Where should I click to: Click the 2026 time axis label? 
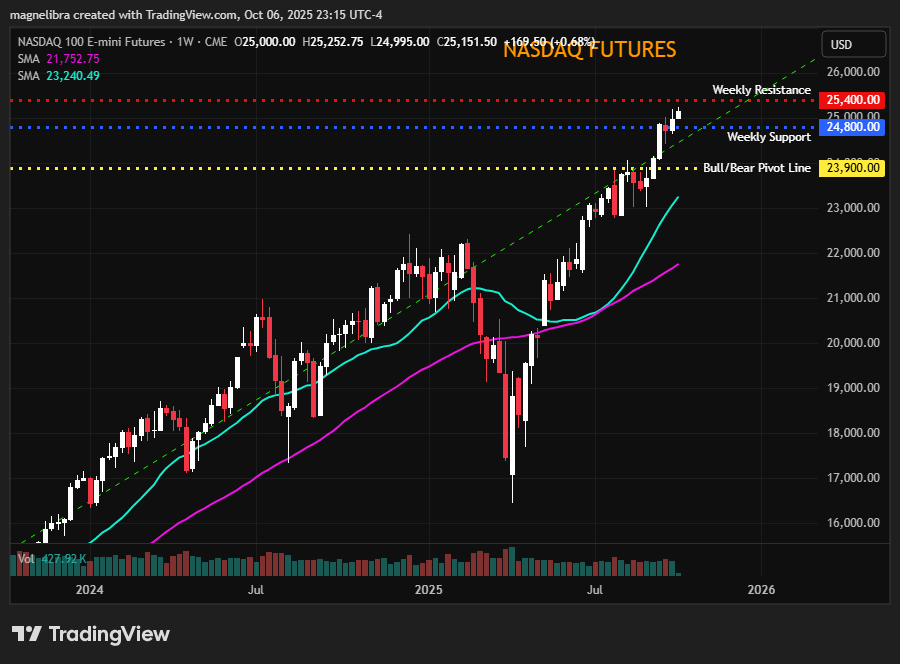pos(761,589)
